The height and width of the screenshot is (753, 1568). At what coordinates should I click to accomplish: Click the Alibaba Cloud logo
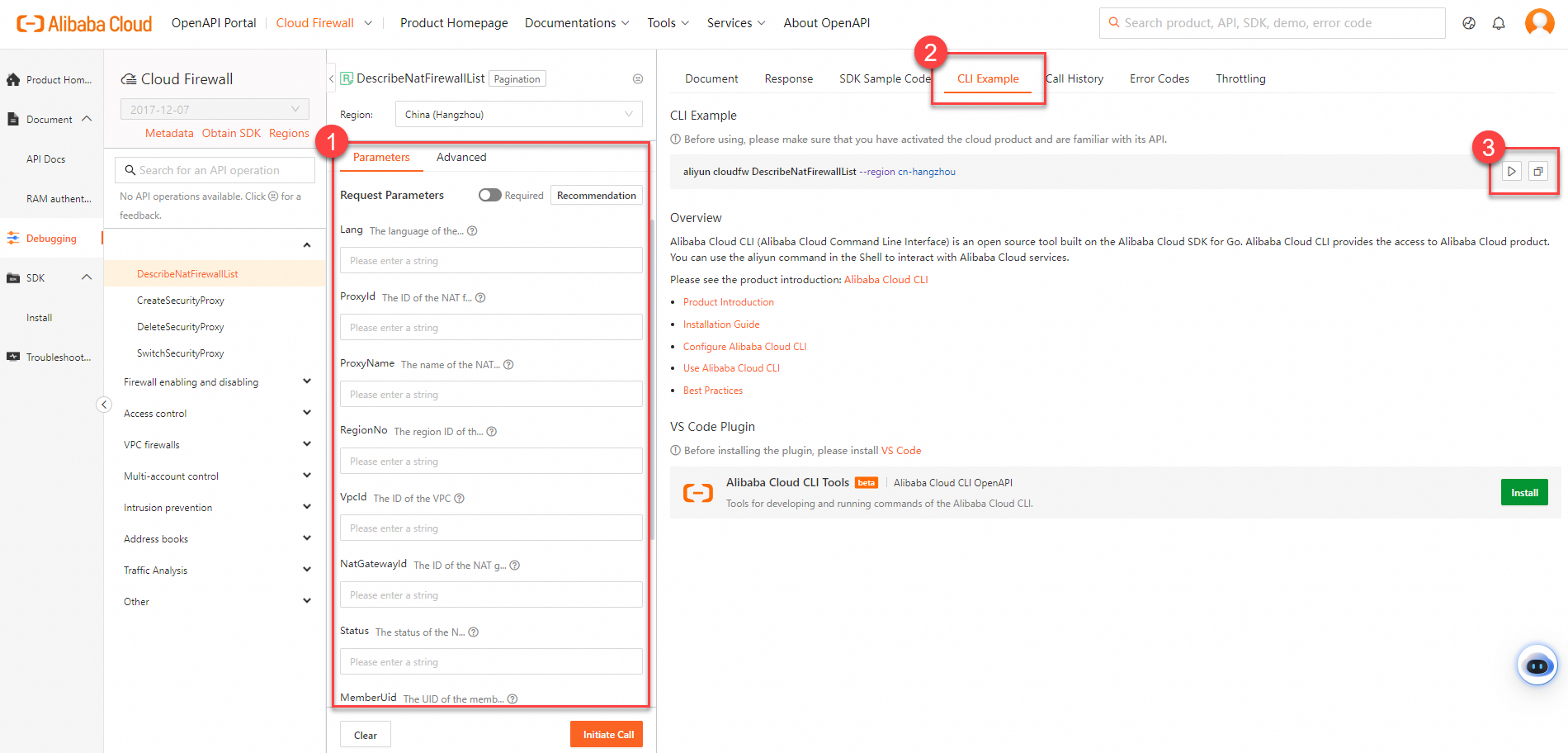point(84,24)
